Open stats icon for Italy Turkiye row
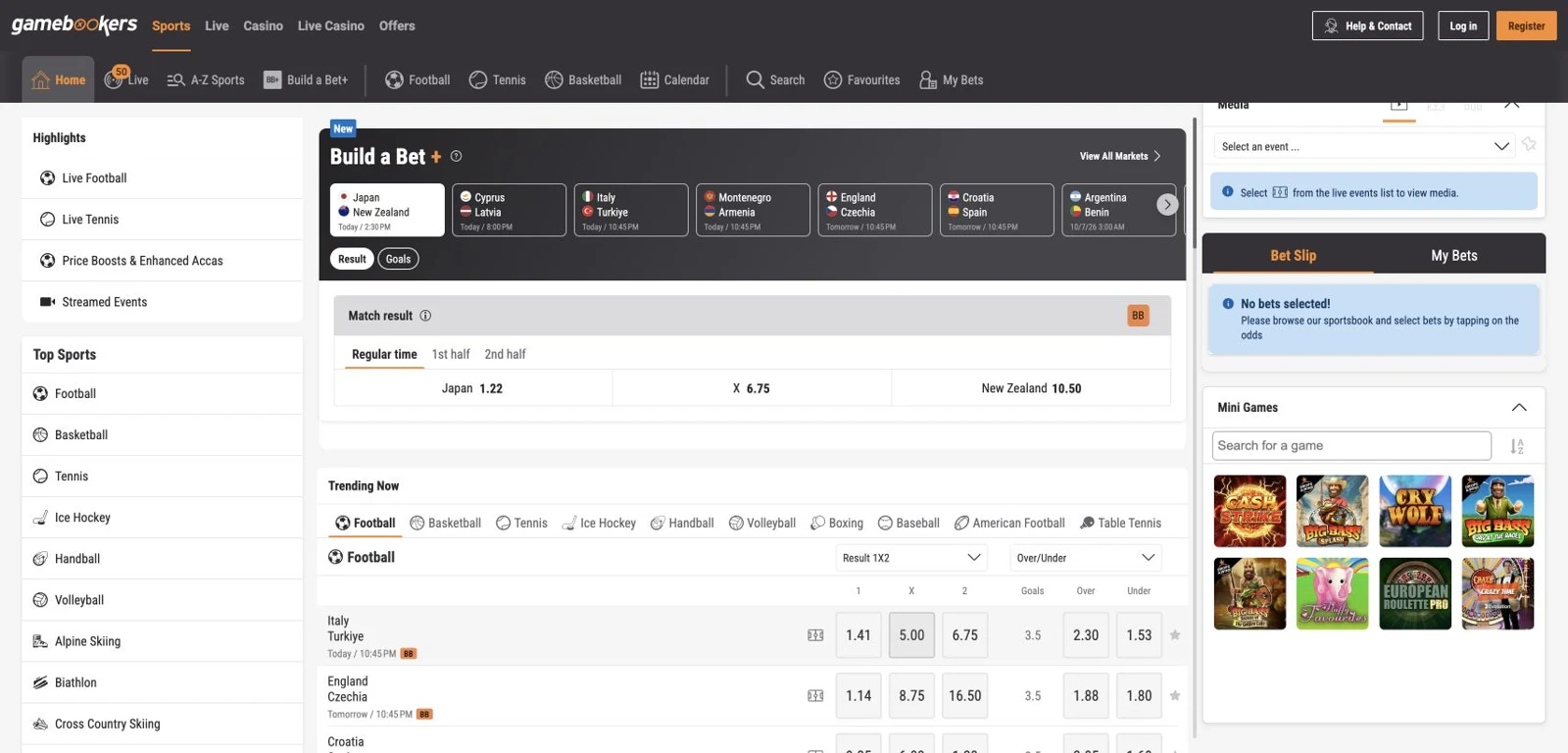The image size is (1568, 753). point(815,635)
